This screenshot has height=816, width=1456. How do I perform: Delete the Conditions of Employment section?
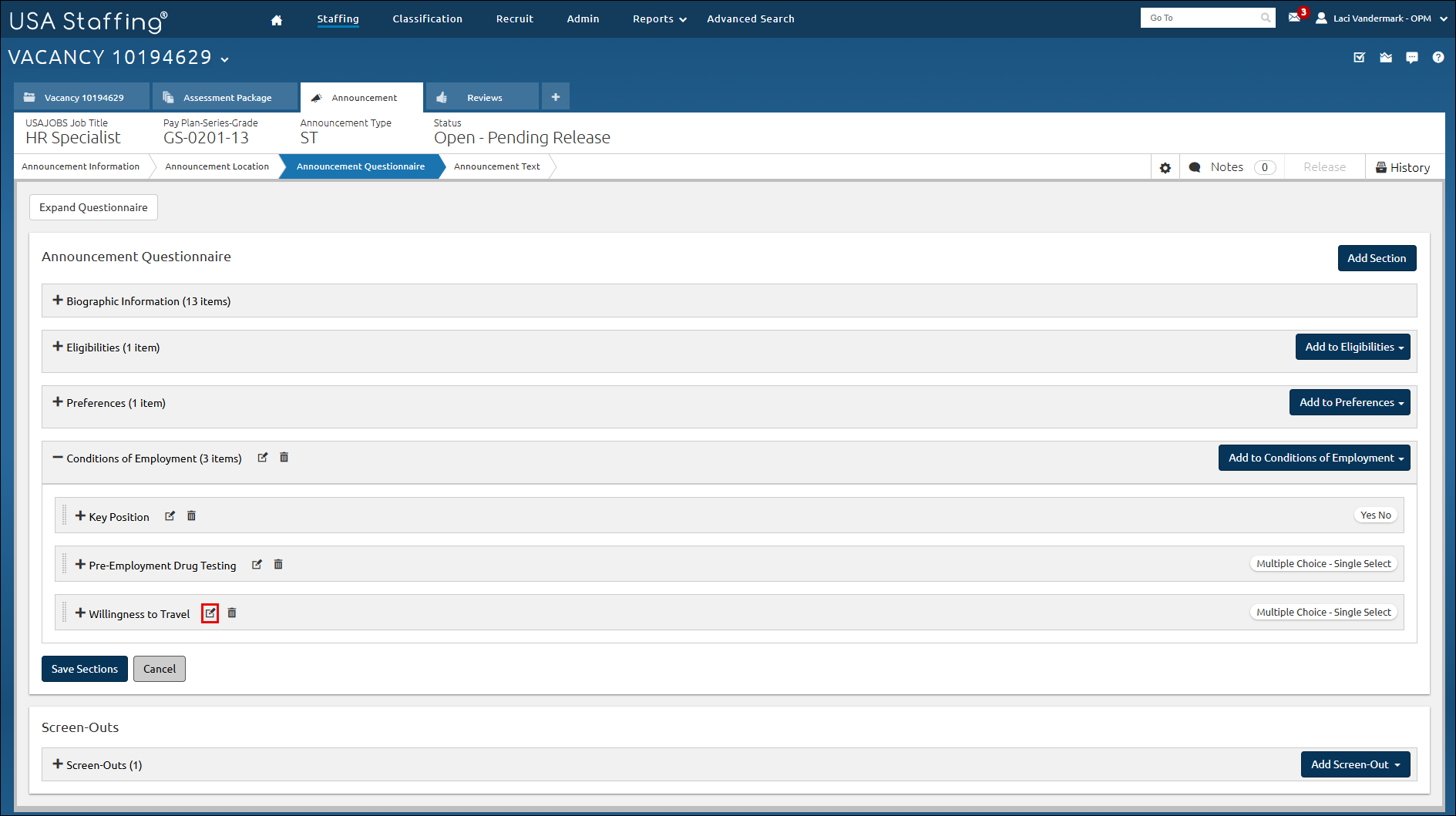click(x=284, y=458)
